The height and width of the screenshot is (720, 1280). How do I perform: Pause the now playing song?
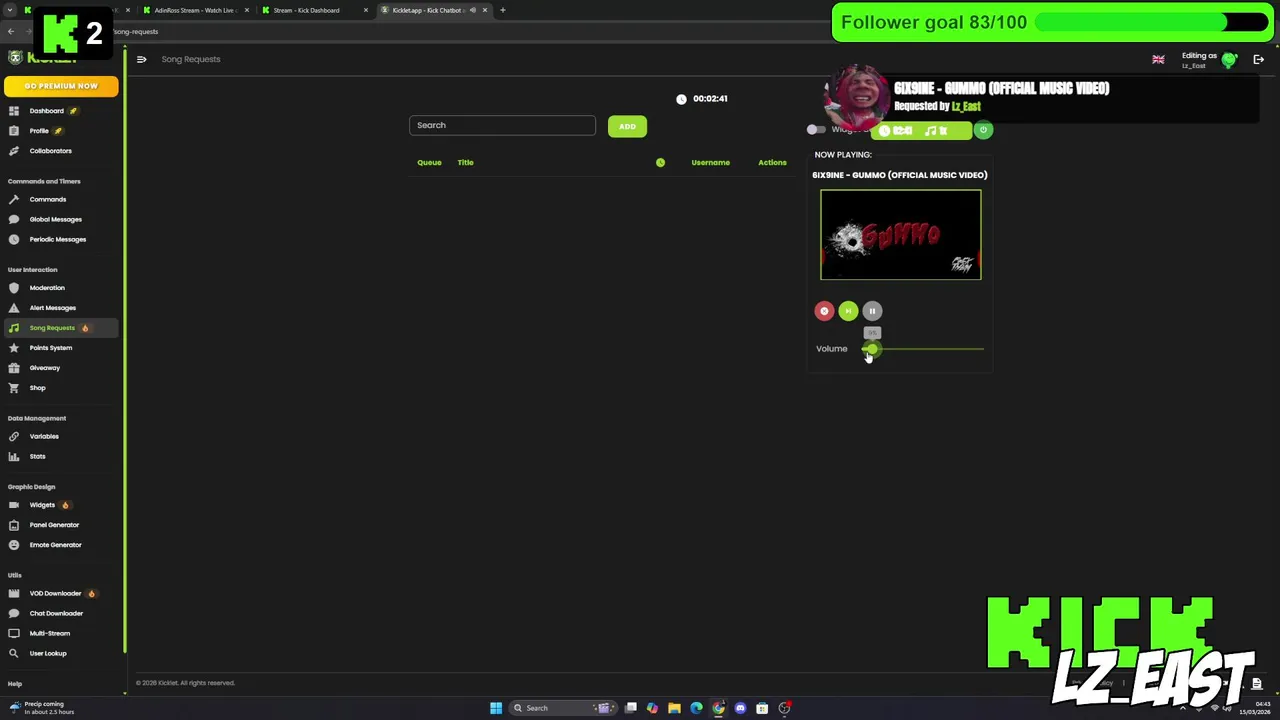(x=872, y=311)
